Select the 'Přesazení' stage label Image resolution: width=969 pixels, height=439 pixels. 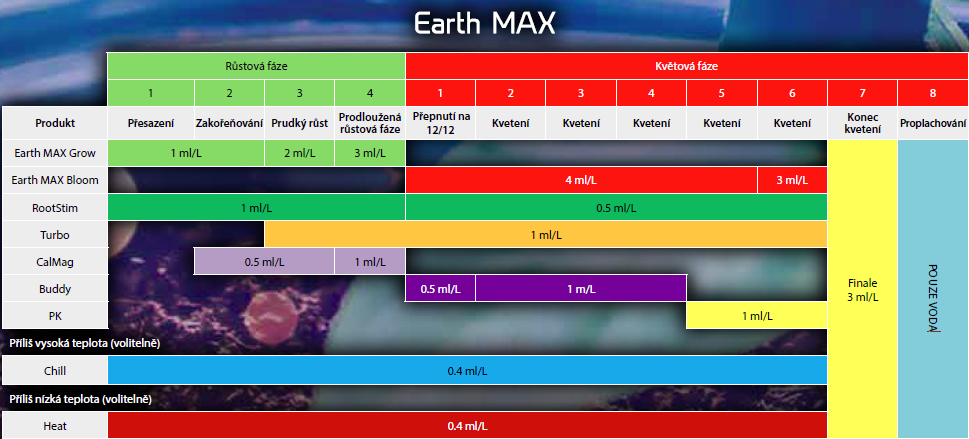[151, 123]
